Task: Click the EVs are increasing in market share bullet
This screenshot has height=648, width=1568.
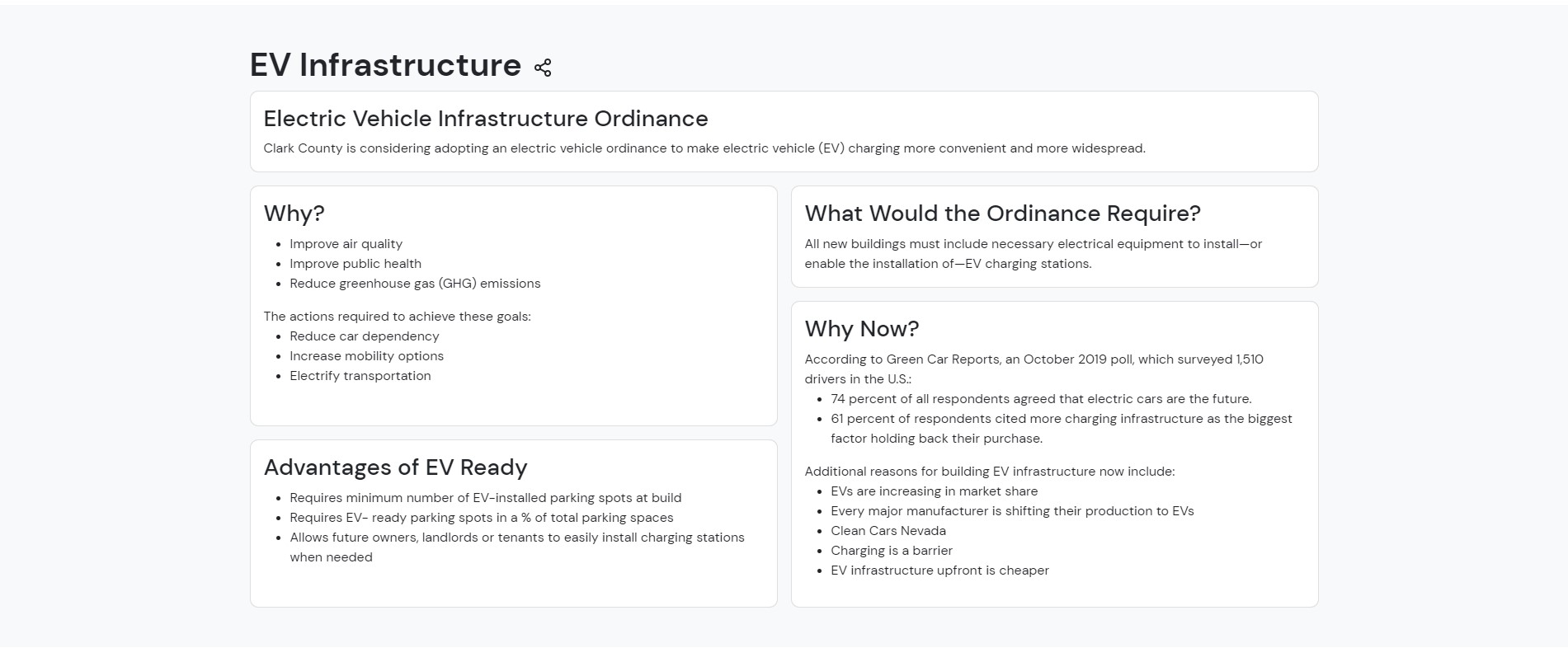Action: click(934, 491)
